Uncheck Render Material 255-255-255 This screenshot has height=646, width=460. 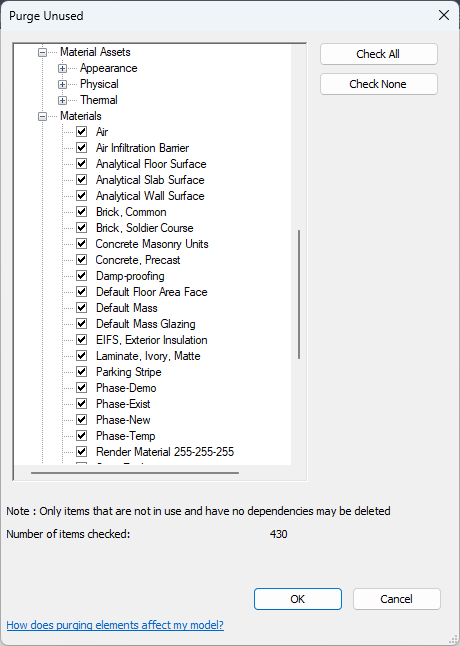coord(82,452)
